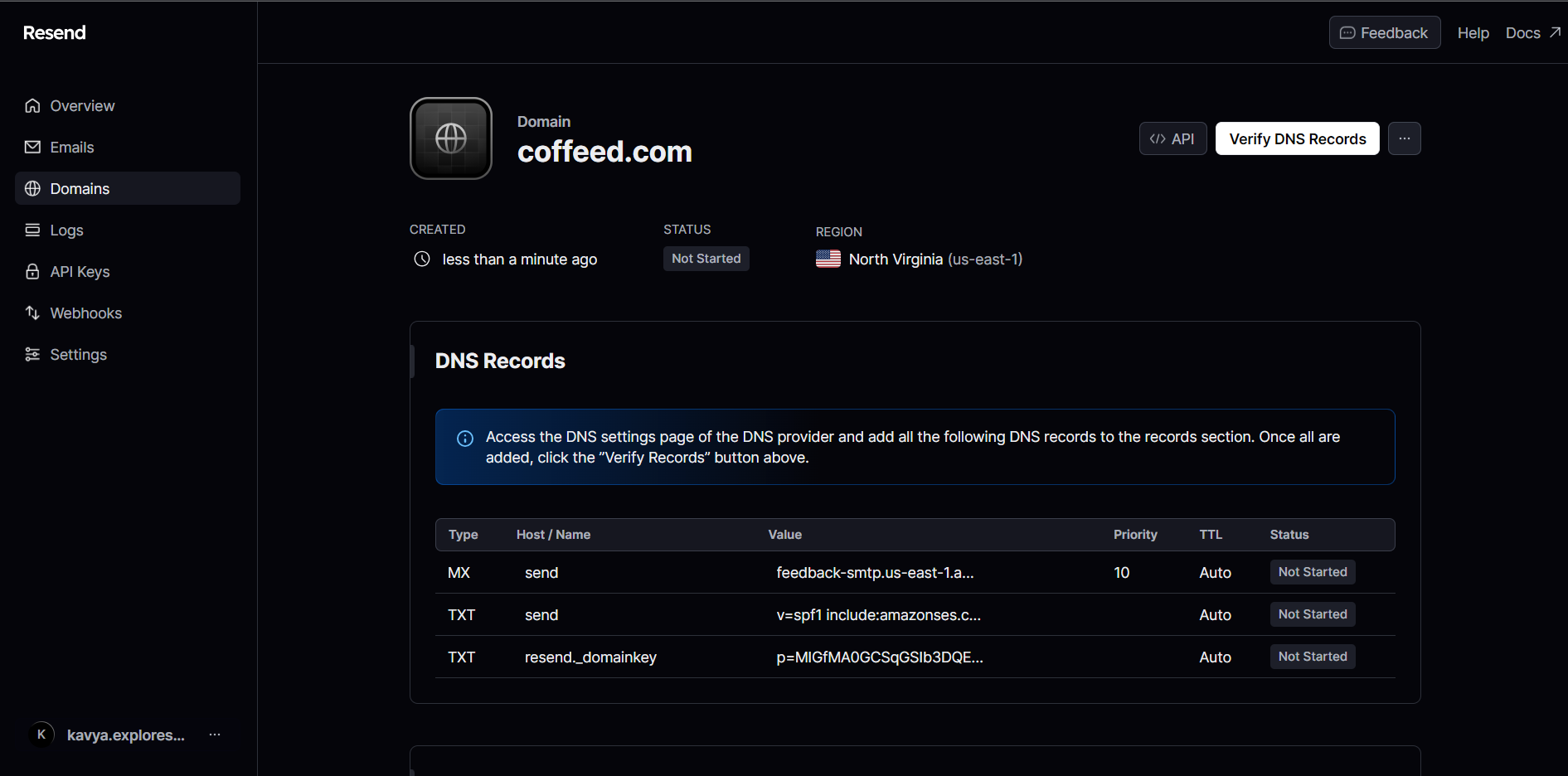Click the API button
Viewport: 1568px width, 776px height.
1173,138
